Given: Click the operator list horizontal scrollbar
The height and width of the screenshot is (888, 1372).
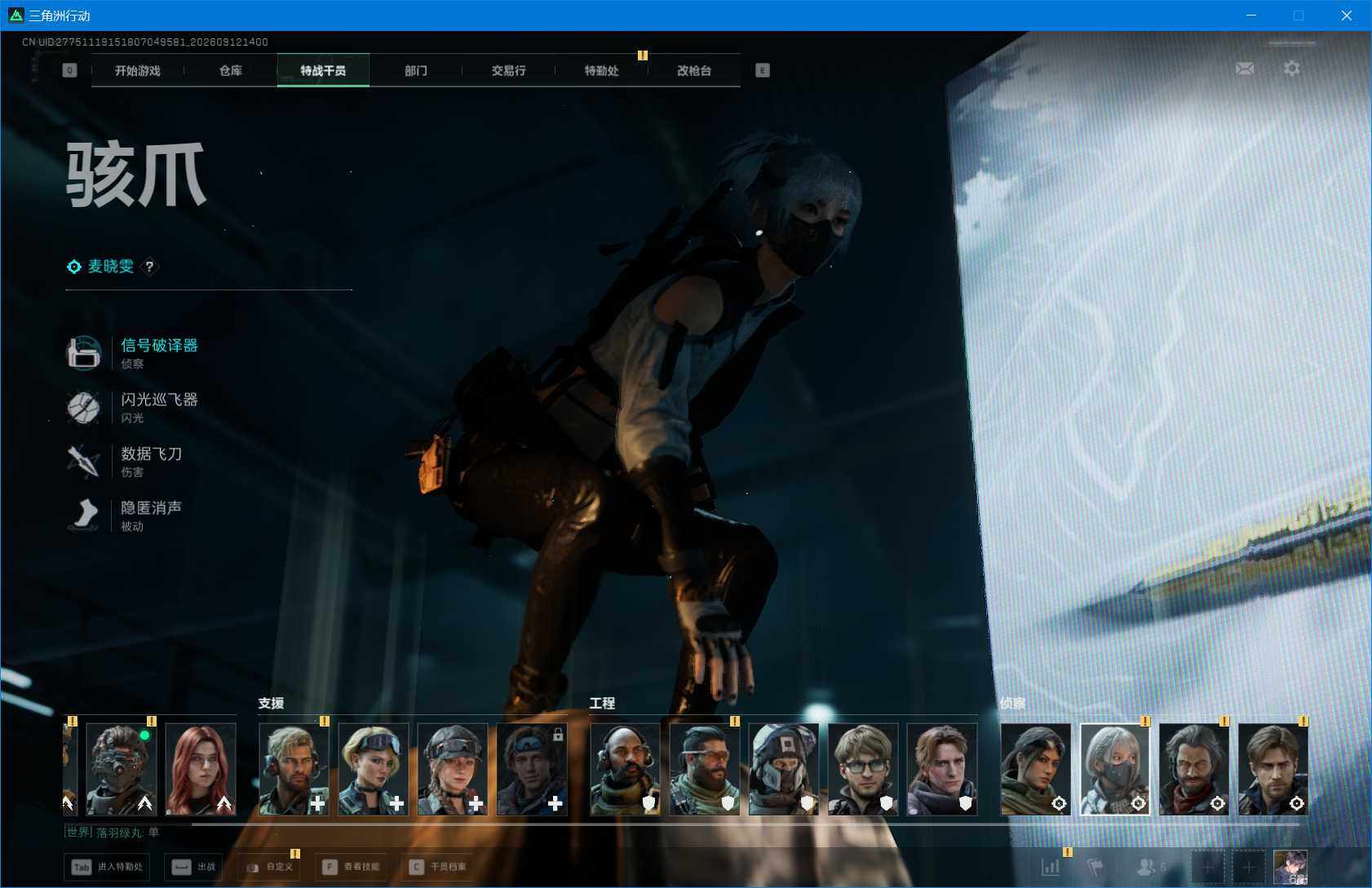Looking at the screenshot, I should [x=746, y=824].
